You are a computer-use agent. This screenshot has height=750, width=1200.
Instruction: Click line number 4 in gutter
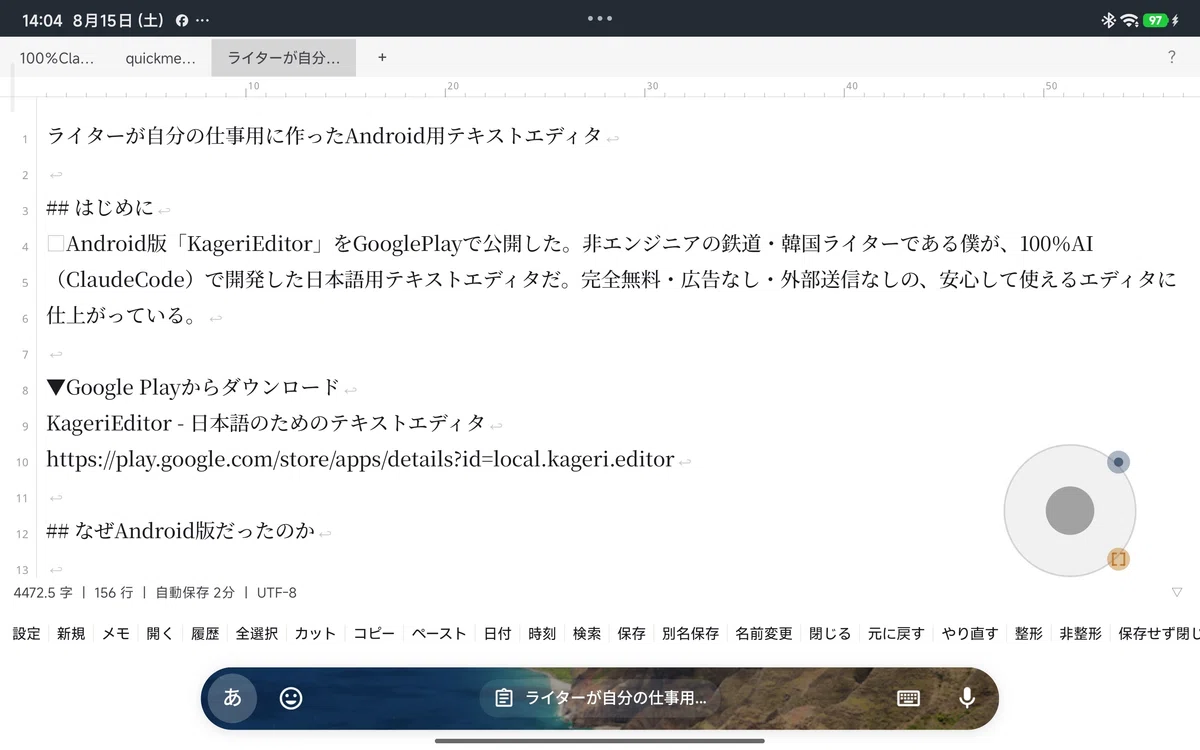pos(25,246)
